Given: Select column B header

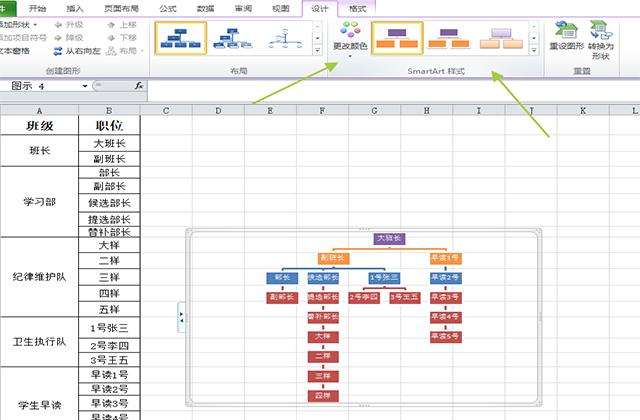Looking at the screenshot, I should (x=109, y=111).
